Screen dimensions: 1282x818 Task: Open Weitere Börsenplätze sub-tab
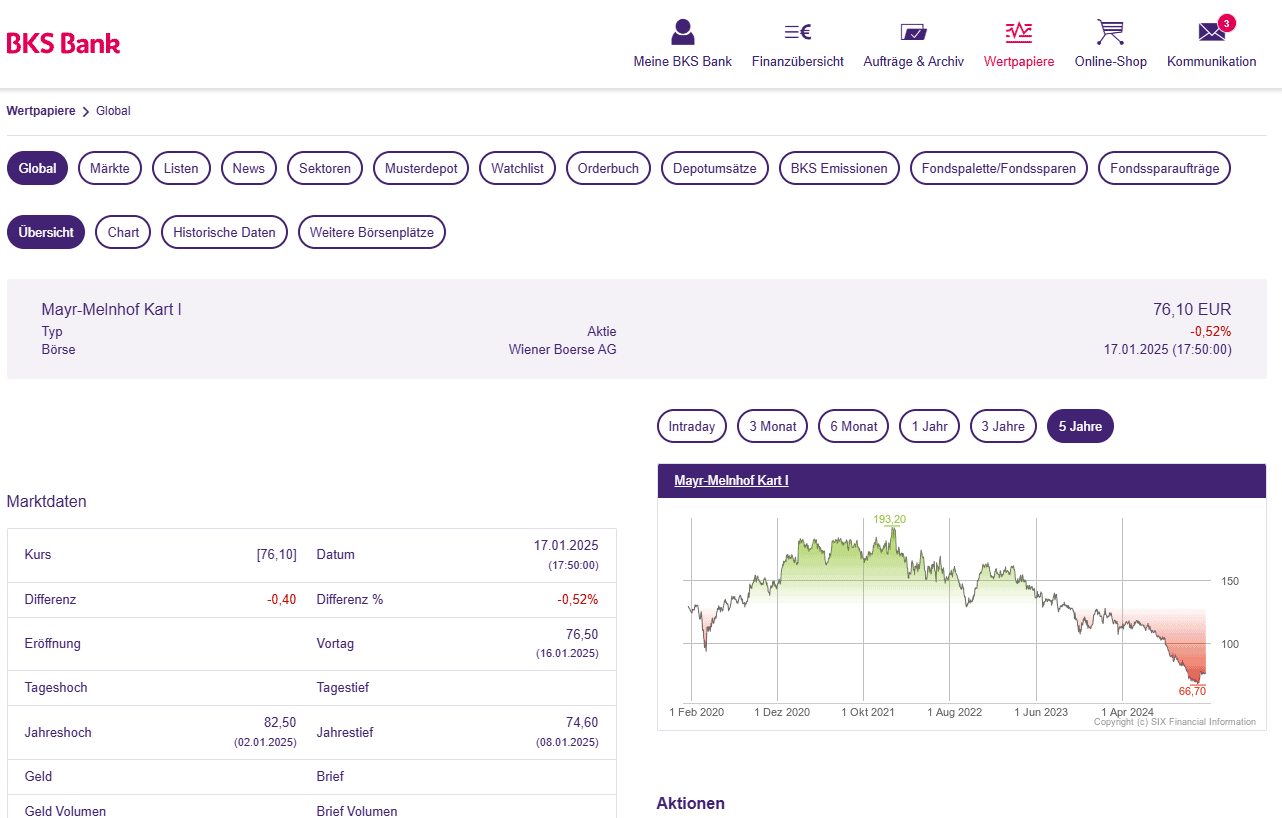click(x=372, y=232)
